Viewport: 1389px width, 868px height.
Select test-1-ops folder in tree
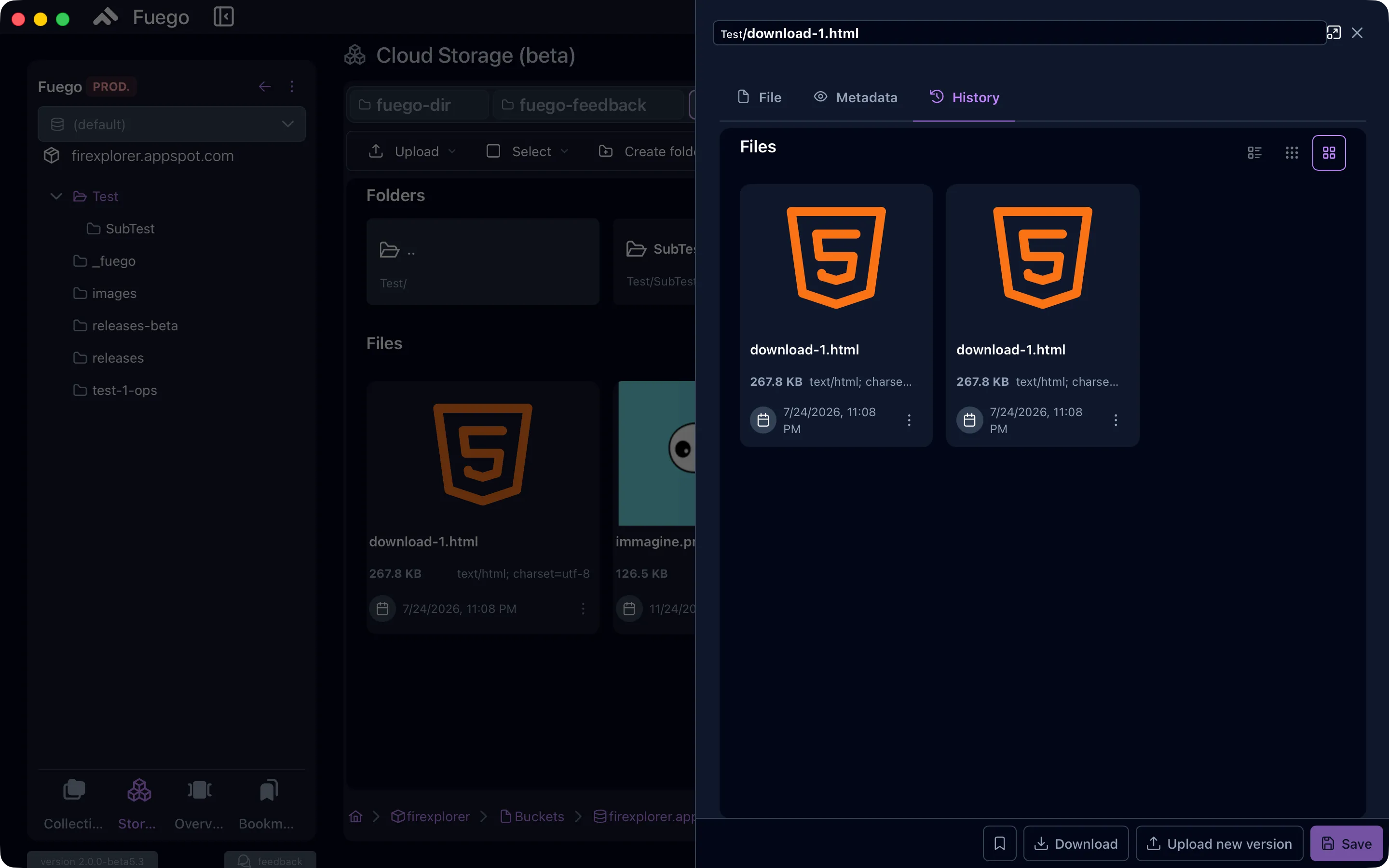click(x=115, y=391)
